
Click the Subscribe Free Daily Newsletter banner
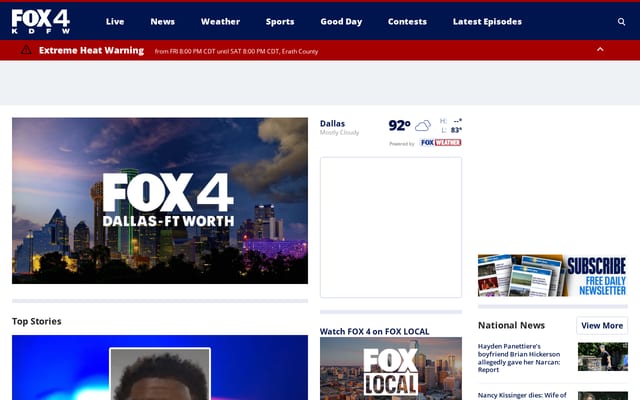553,275
